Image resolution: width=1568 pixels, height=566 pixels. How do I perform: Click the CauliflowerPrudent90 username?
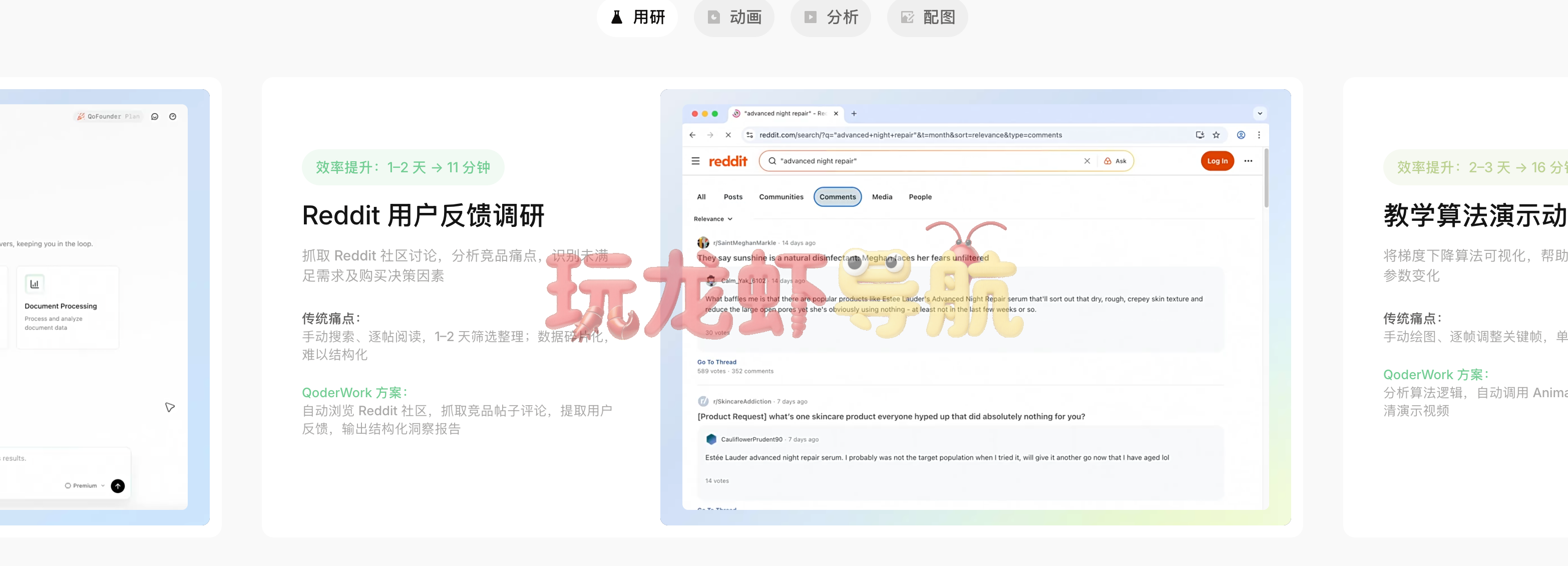click(751, 439)
